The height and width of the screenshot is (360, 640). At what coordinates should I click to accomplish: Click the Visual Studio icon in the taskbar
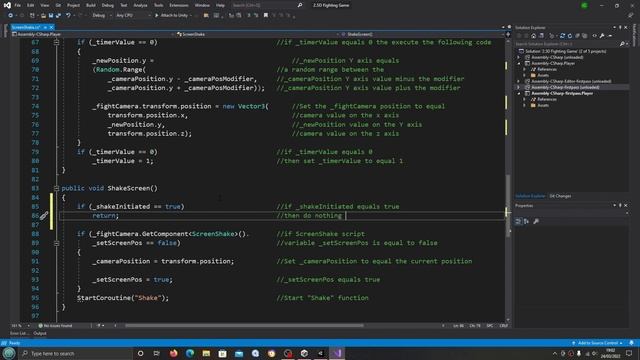(337, 353)
